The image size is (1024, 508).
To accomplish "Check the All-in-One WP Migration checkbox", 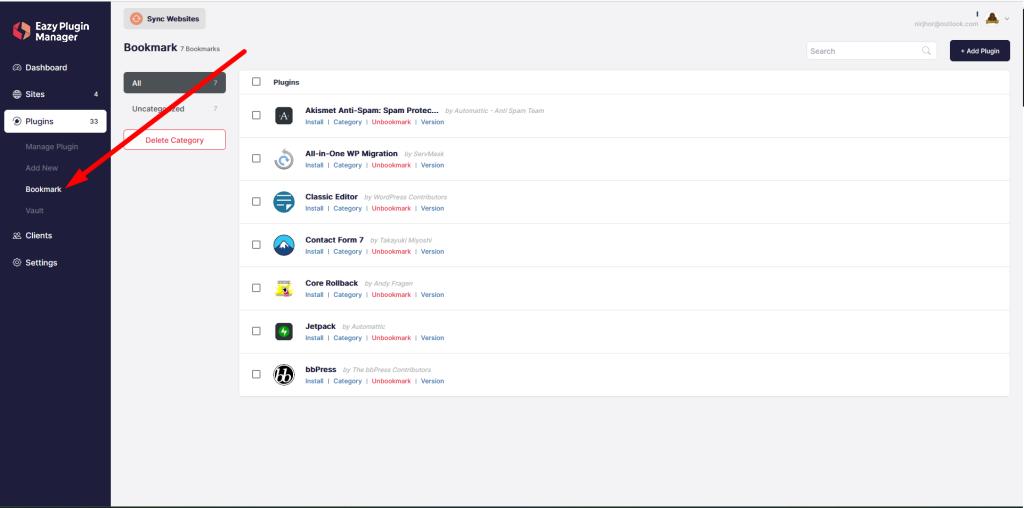I will tap(256, 159).
